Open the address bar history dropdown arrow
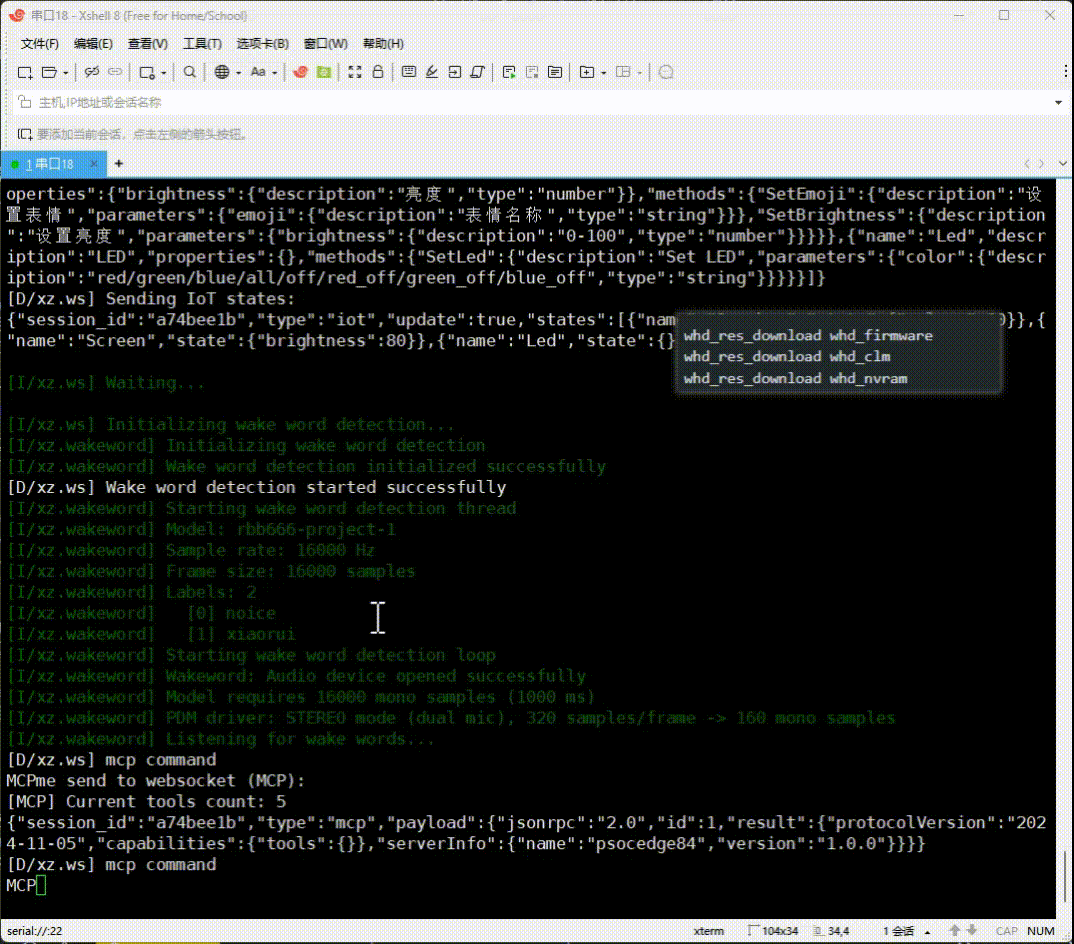Image resolution: width=1074 pixels, height=944 pixels. (x=1058, y=103)
